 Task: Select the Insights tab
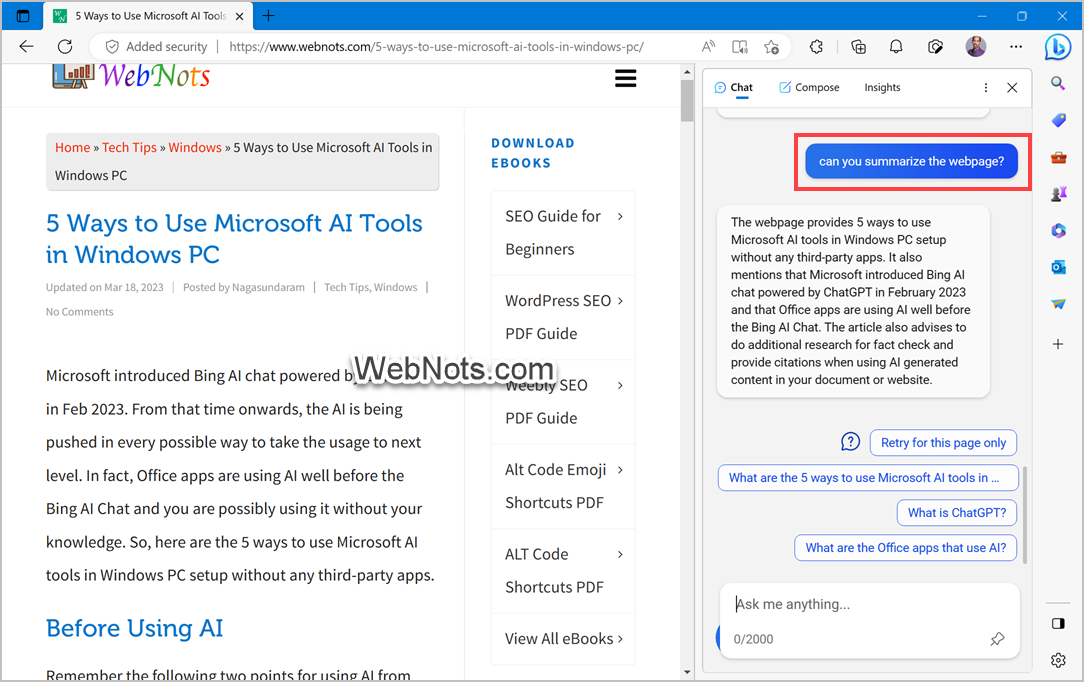pos(882,87)
